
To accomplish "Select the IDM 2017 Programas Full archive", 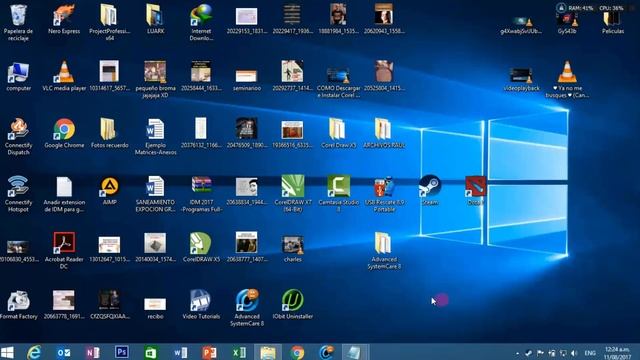I will coord(201,186).
